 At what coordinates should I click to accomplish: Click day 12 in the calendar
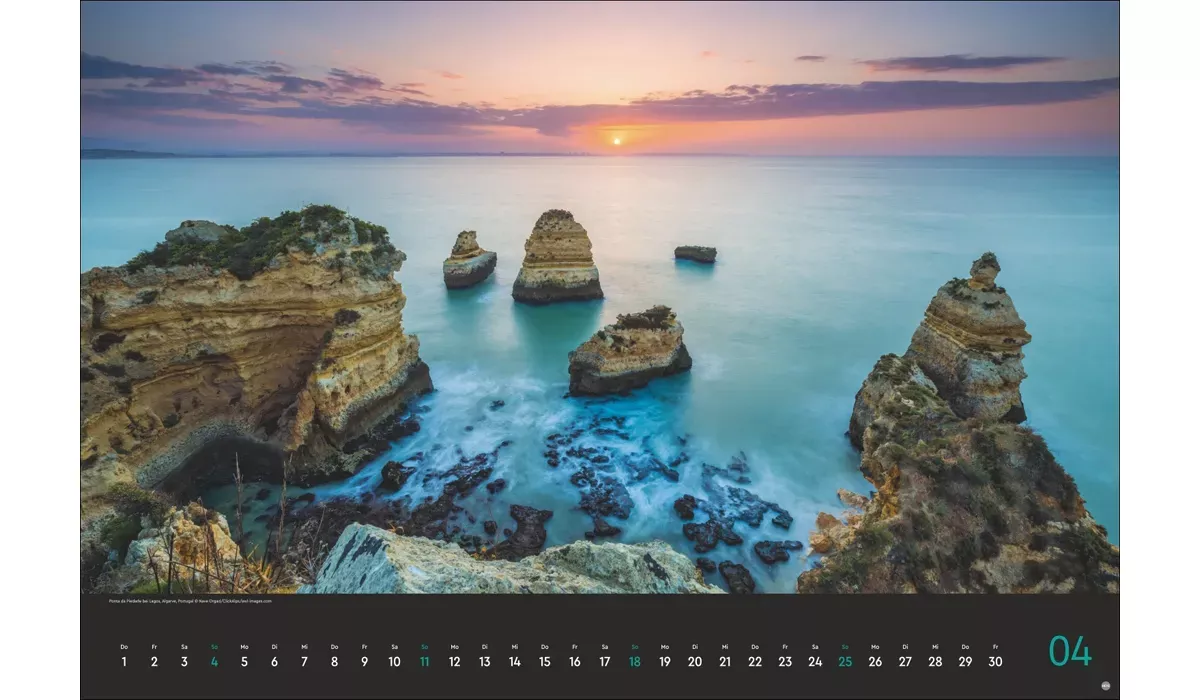coord(454,661)
